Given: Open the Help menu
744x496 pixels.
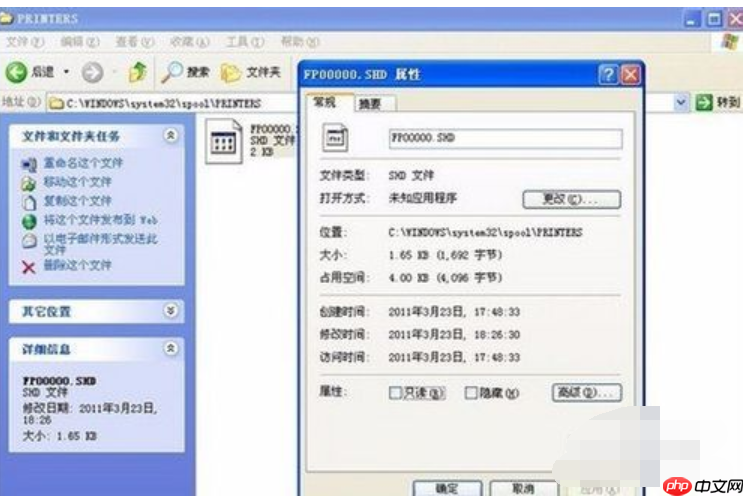Looking at the screenshot, I should pyautogui.click(x=300, y=42).
